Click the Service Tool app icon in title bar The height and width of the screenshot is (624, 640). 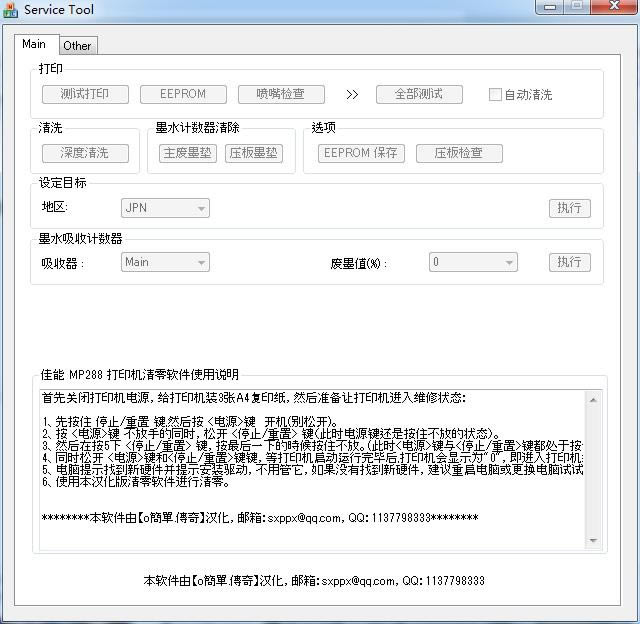pyautogui.click(x=10, y=10)
